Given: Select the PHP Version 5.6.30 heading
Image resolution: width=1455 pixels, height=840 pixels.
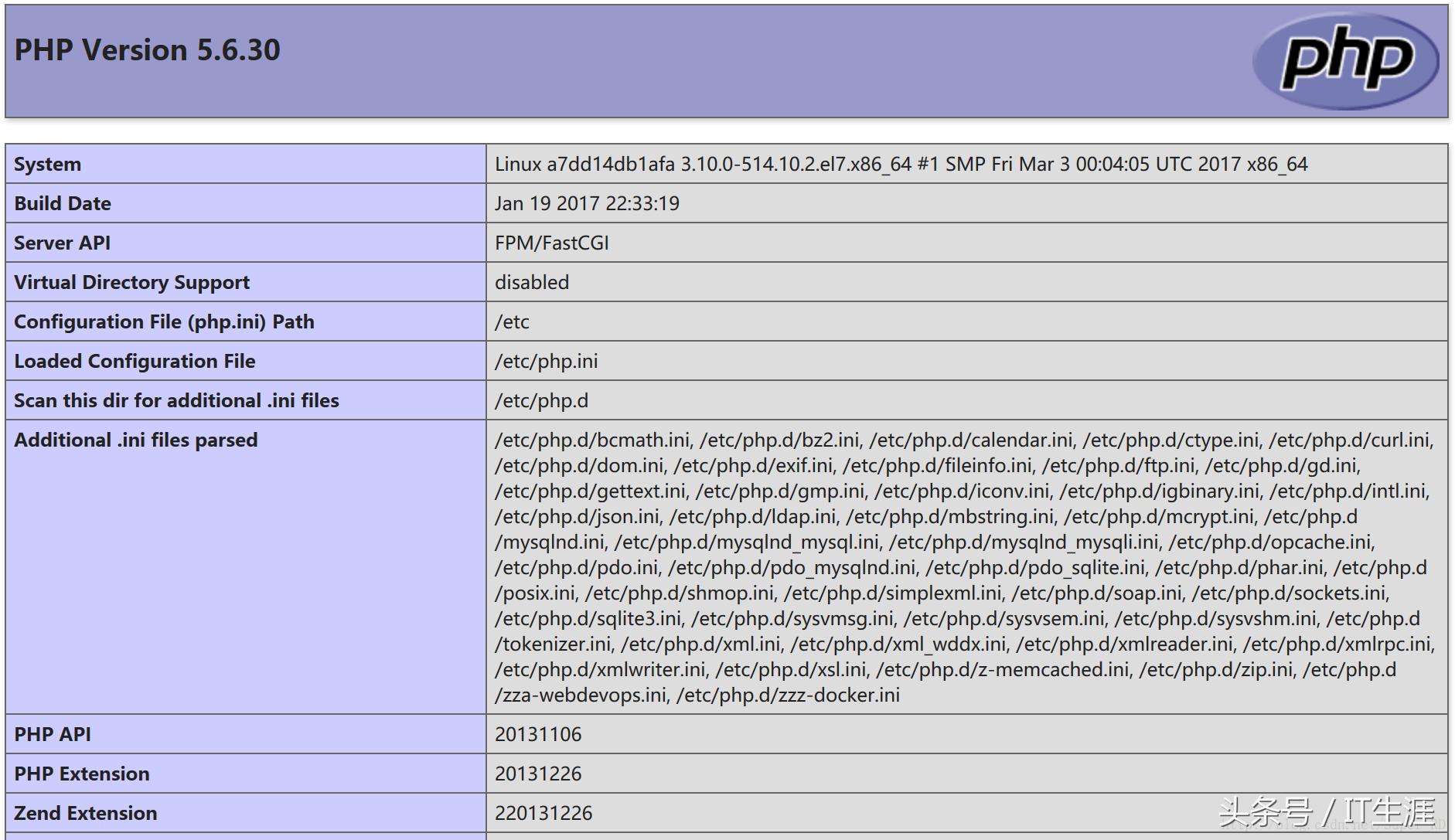Looking at the screenshot, I should pos(148,50).
